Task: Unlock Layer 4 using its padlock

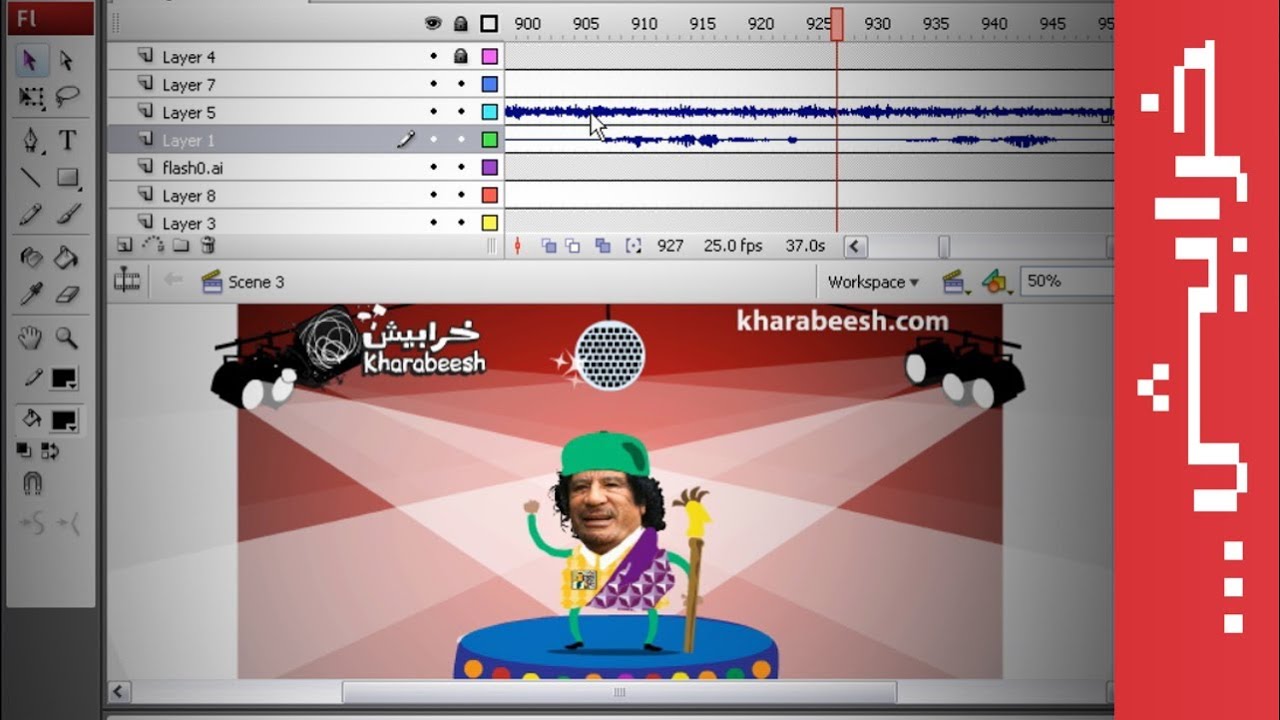Action: [461, 57]
